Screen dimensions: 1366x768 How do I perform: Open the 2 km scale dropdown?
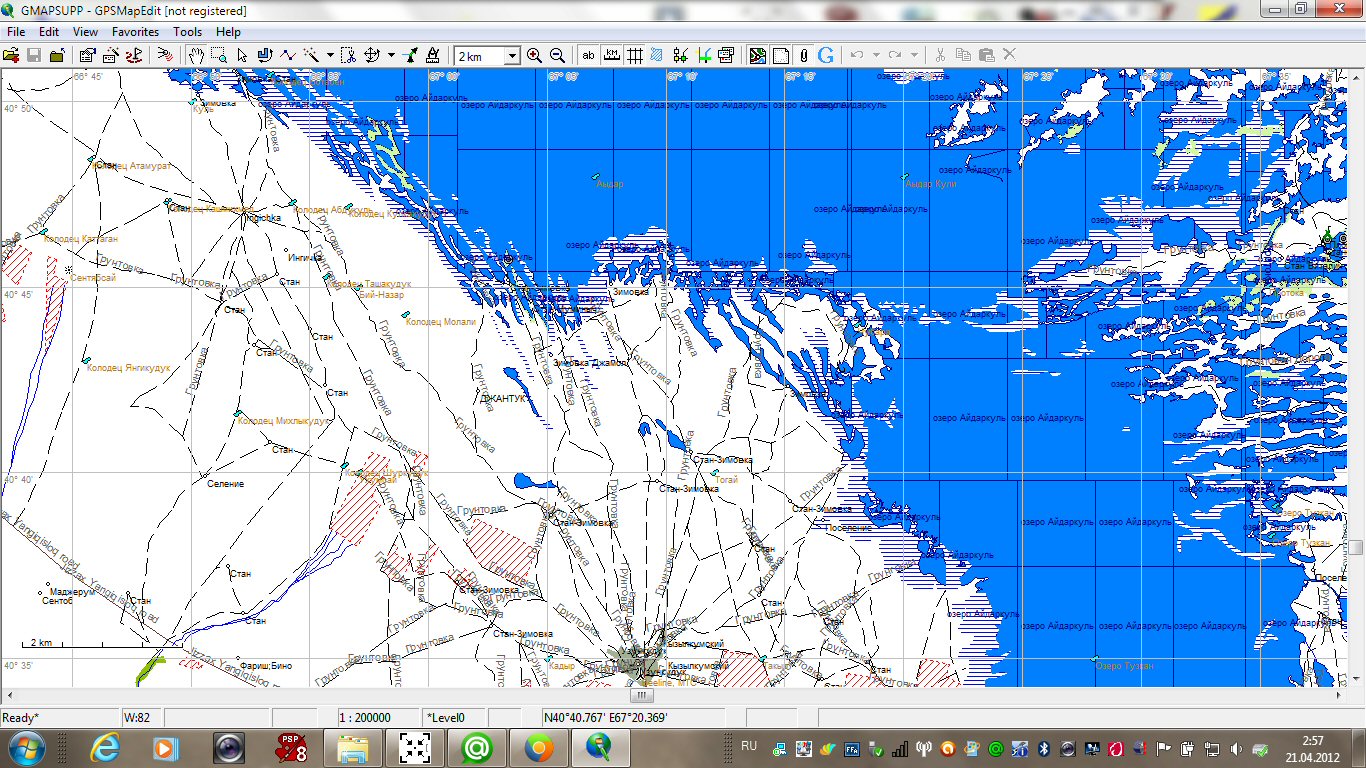(512, 56)
